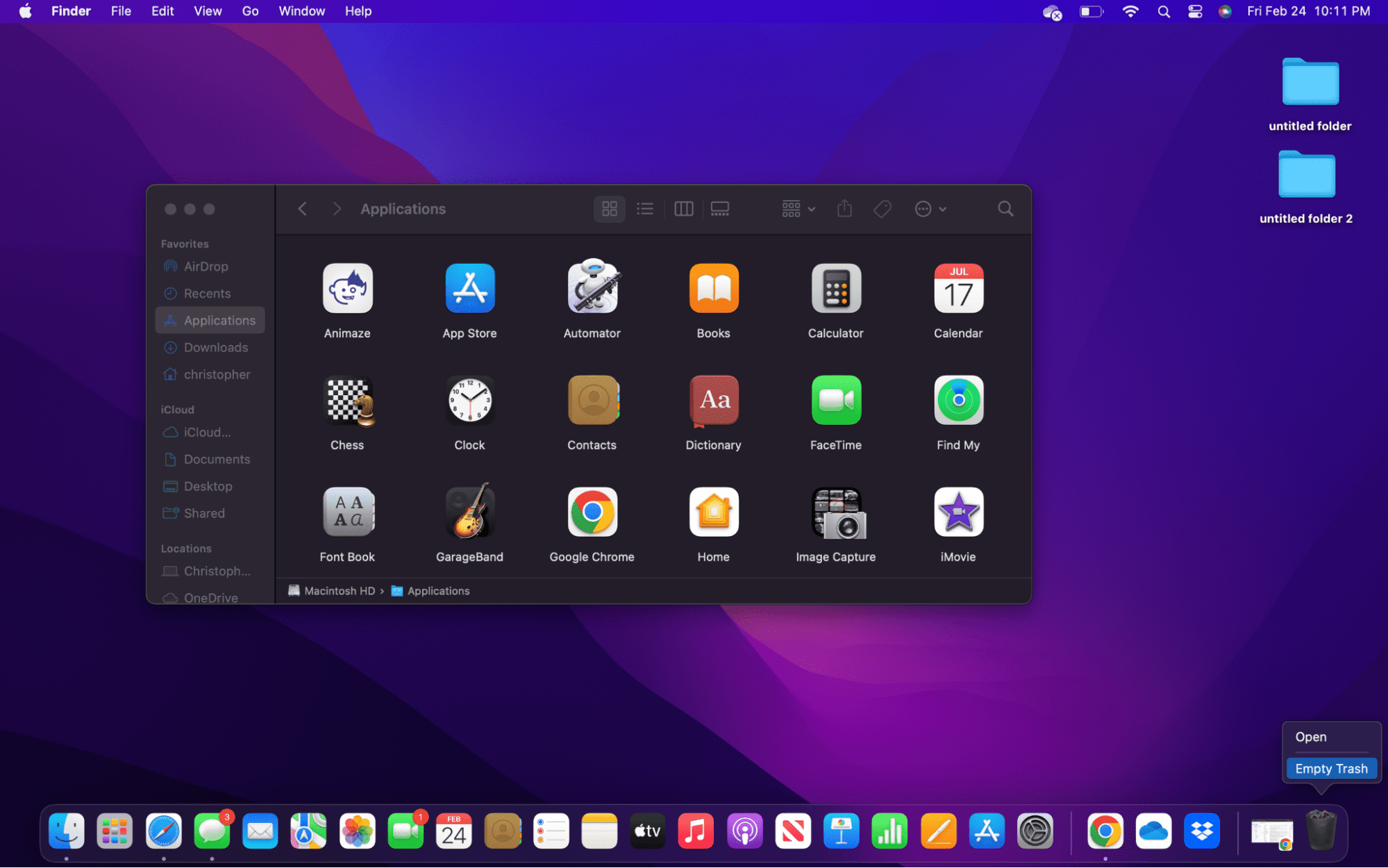Click Spotlight search in the menu bar
Screen dimensions: 1388x868
[1164, 11]
